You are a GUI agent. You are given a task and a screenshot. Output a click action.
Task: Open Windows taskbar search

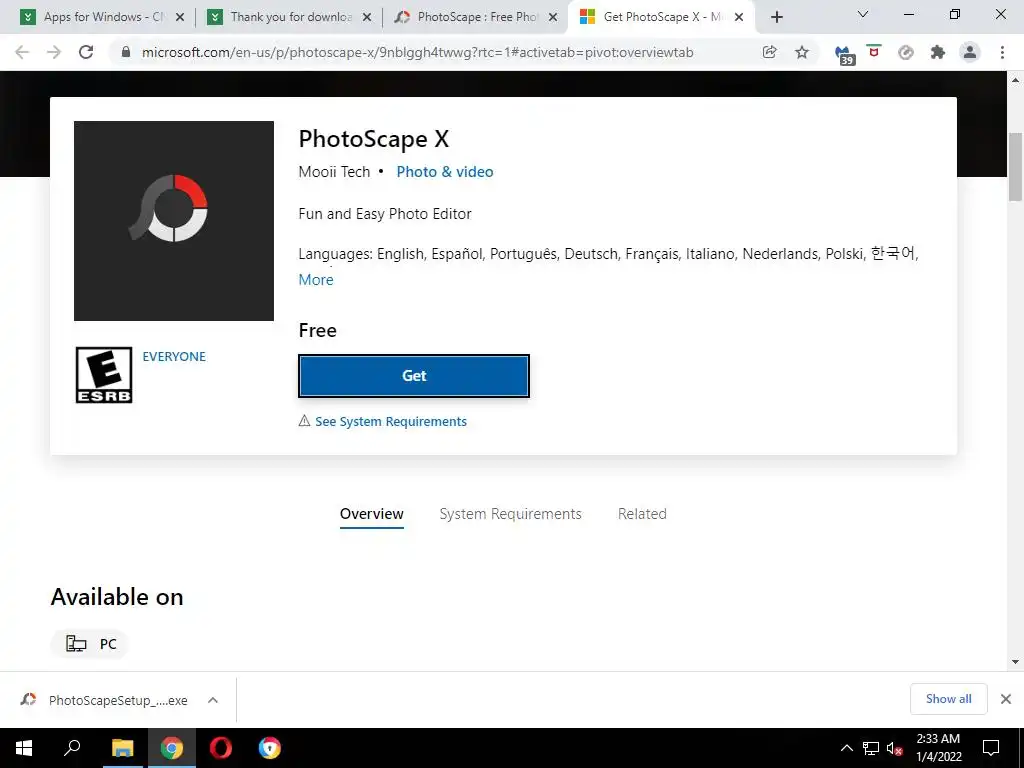coord(72,747)
